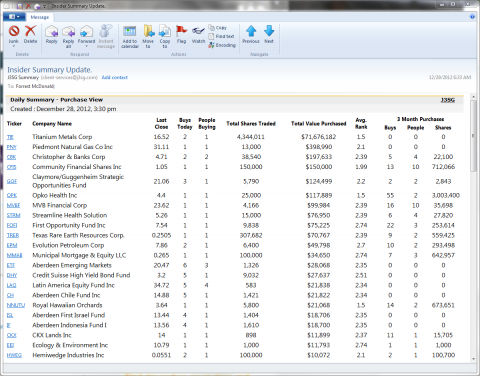Viewport: 480px width, 376px height.
Task: Open ticker link for Evolution Petroleum Corp
Action: coord(12,245)
